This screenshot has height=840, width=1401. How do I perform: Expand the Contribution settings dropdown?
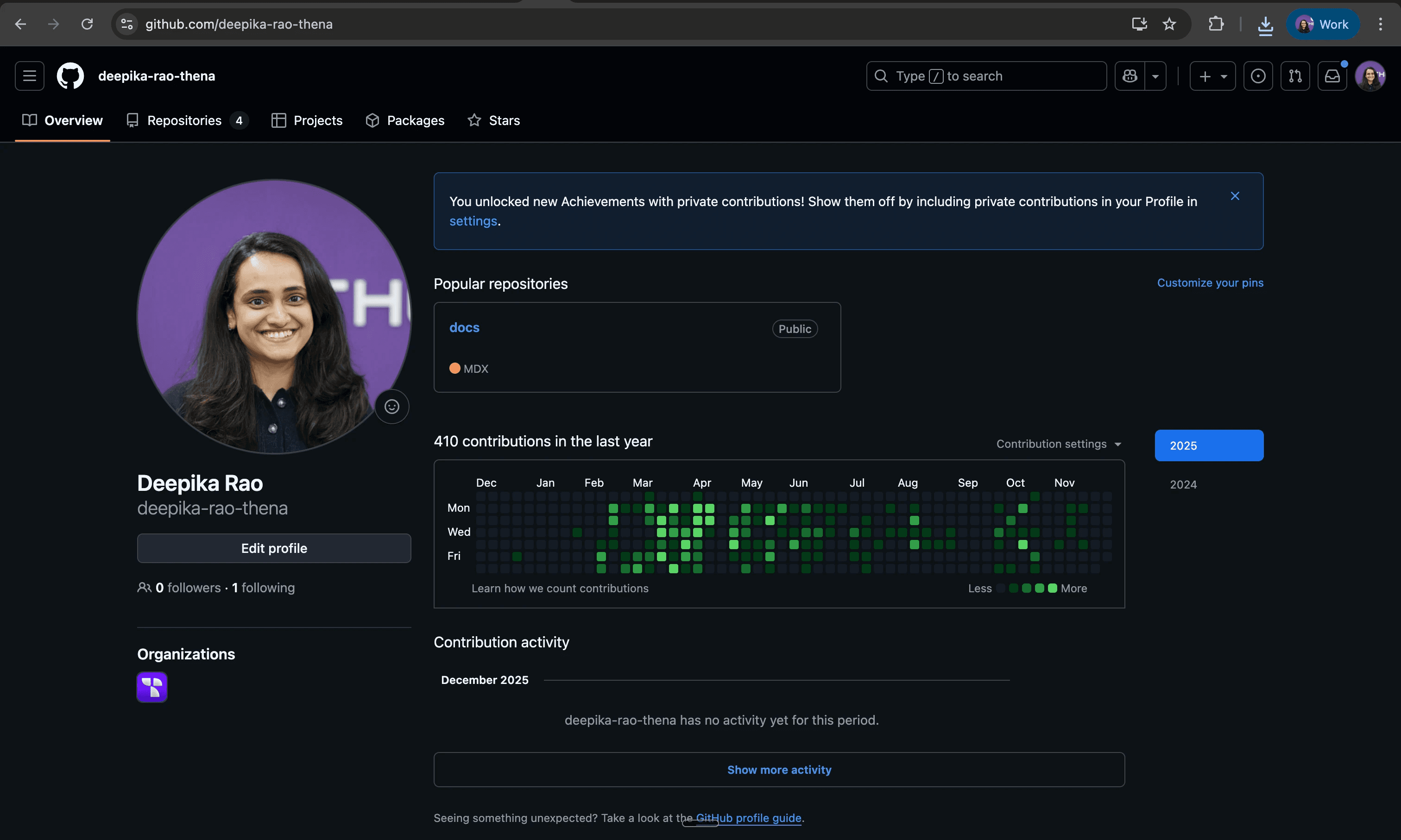coord(1059,444)
